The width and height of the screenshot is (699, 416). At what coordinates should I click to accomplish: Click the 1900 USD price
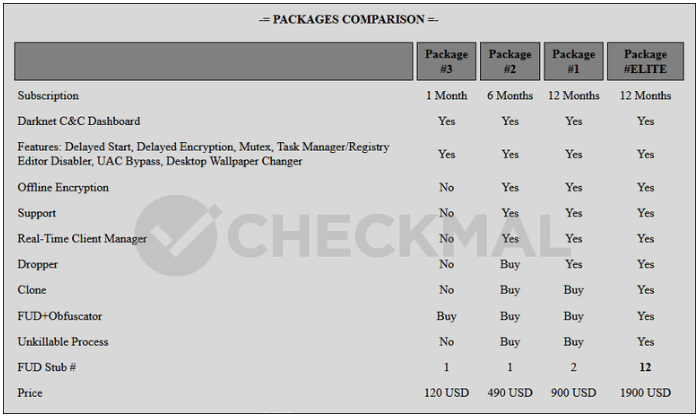coord(645,393)
